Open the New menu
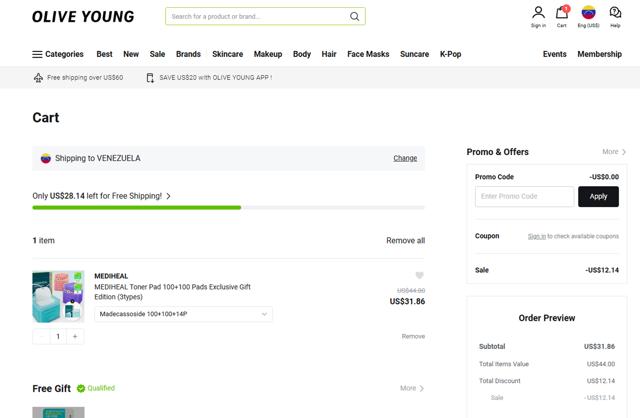Screen dimensions: 640x418 (x=131, y=54)
